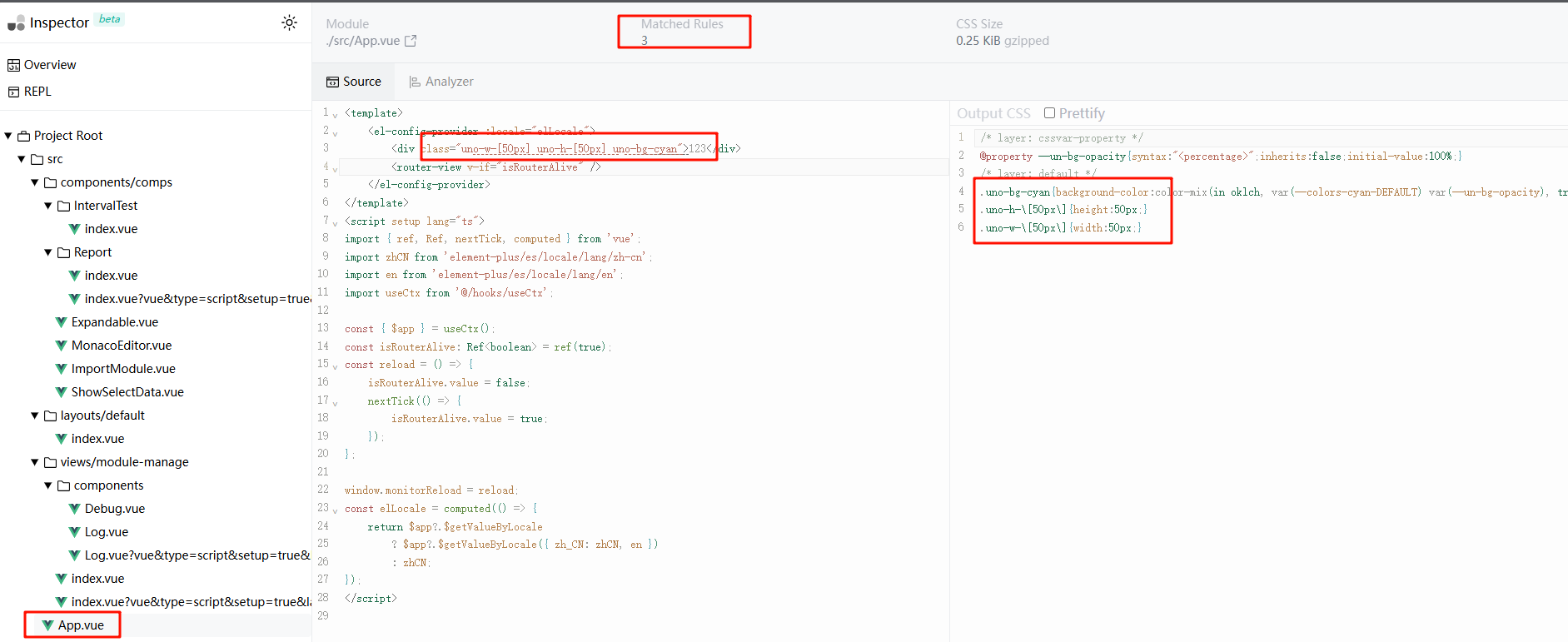Click the class attribute in code line 3

pos(555,149)
